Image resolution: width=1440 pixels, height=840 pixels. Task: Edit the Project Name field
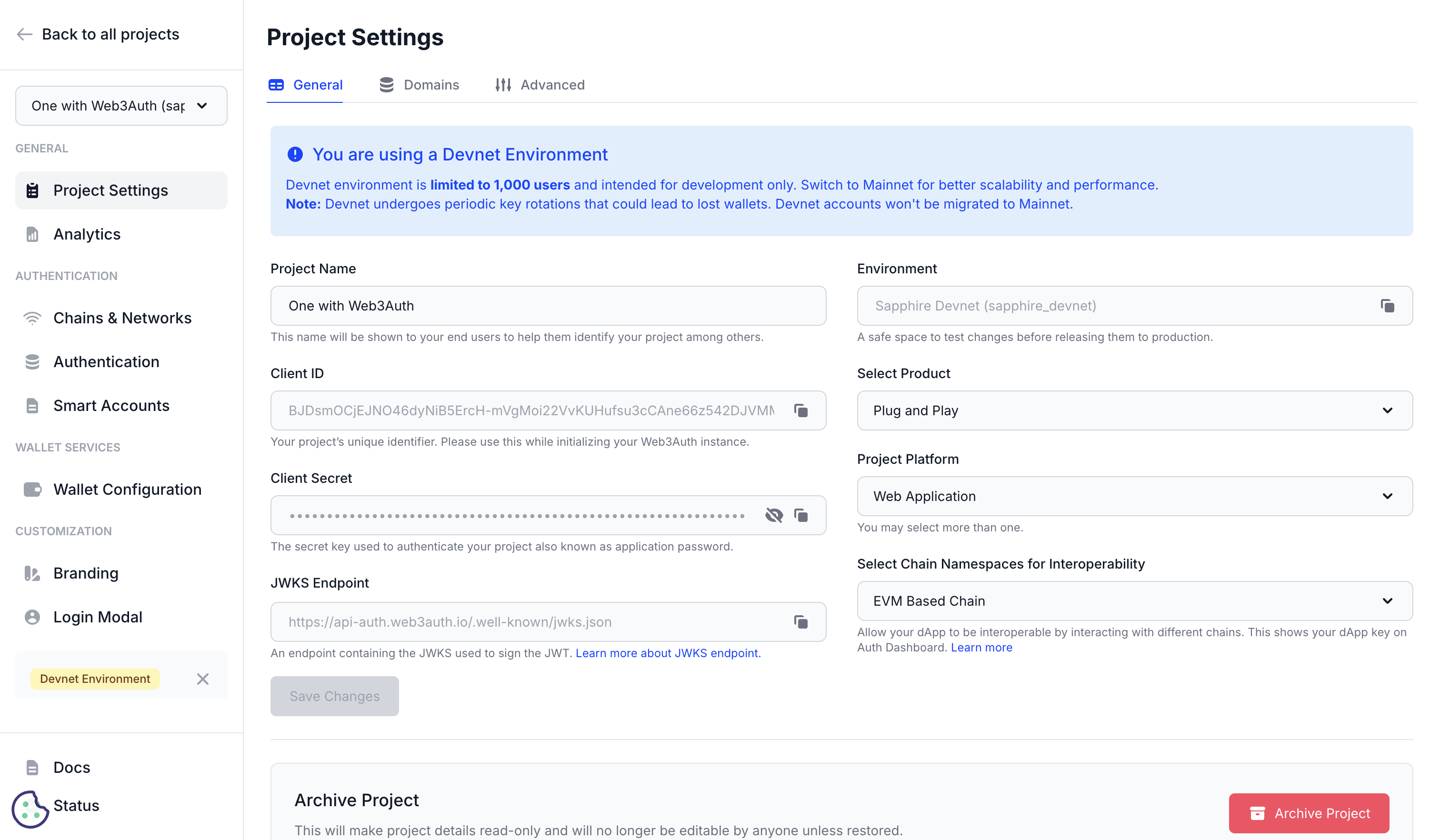tap(548, 306)
